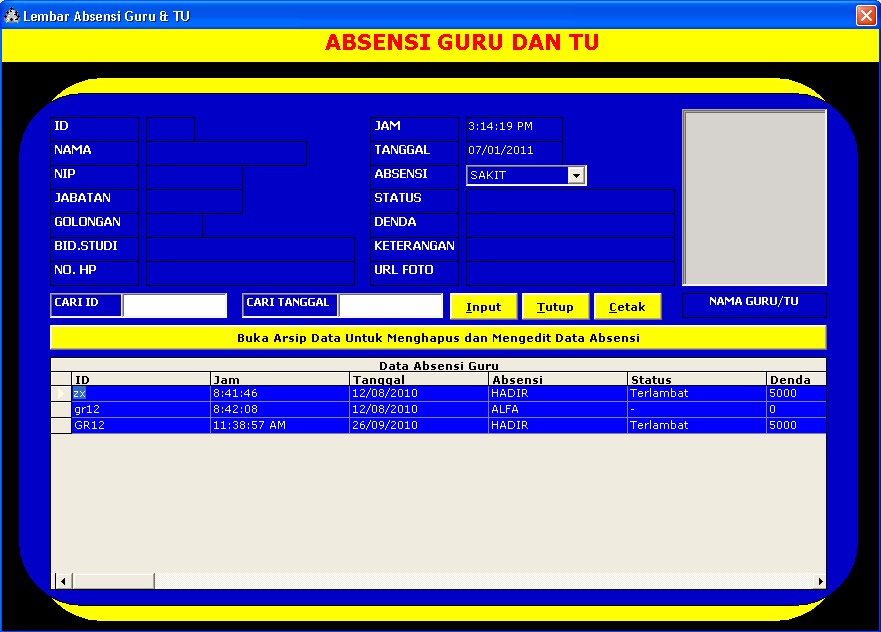The height and width of the screenshot is (632, 881).
Task: Click the Denda column header
Action: tap(796, 379)
